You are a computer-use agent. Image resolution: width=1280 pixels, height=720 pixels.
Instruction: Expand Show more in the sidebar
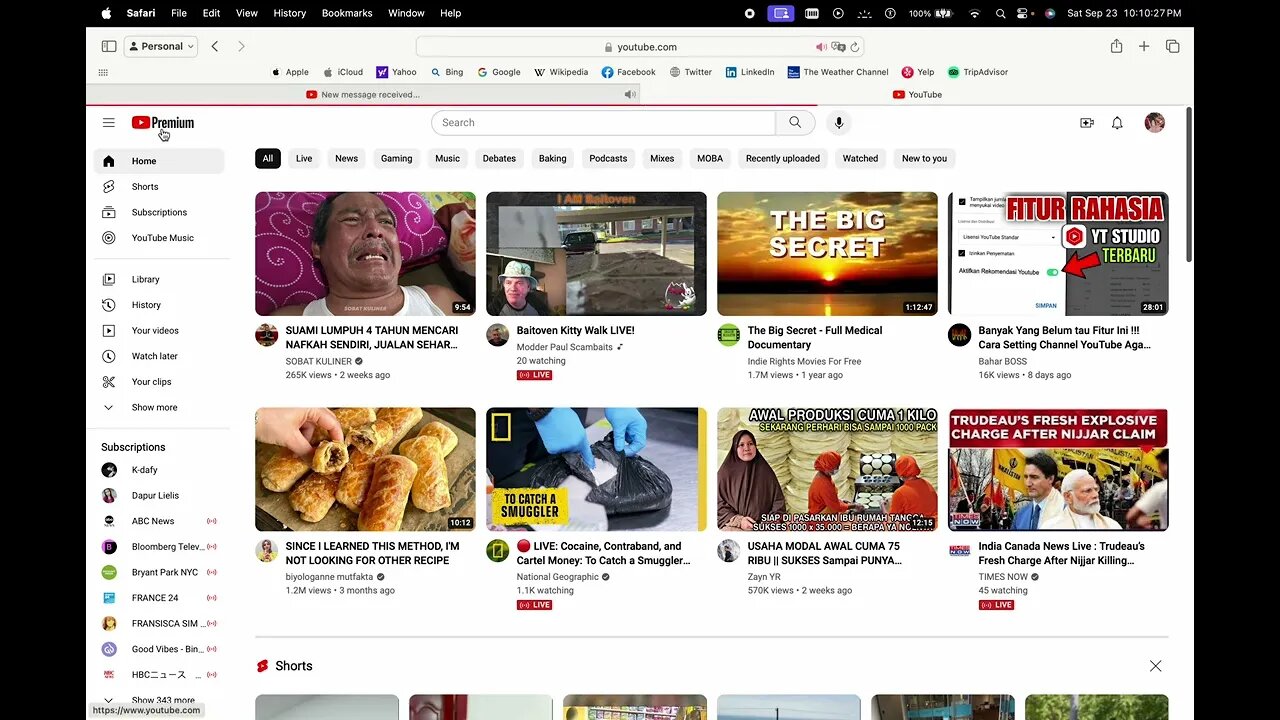(x=159, y=408)
